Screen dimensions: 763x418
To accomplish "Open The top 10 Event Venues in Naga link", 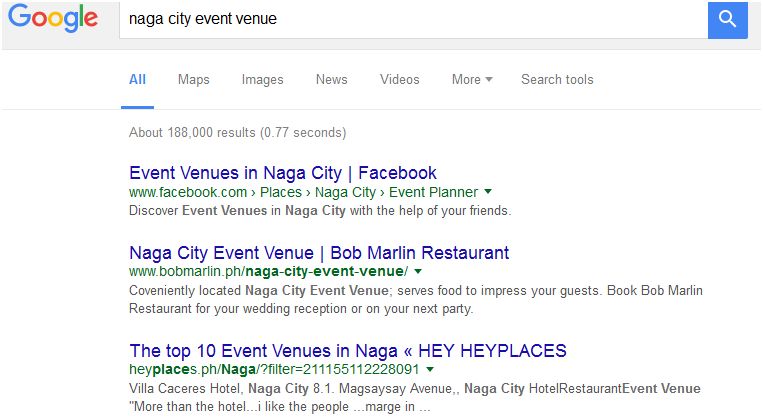I will click(x=348, y=350).
